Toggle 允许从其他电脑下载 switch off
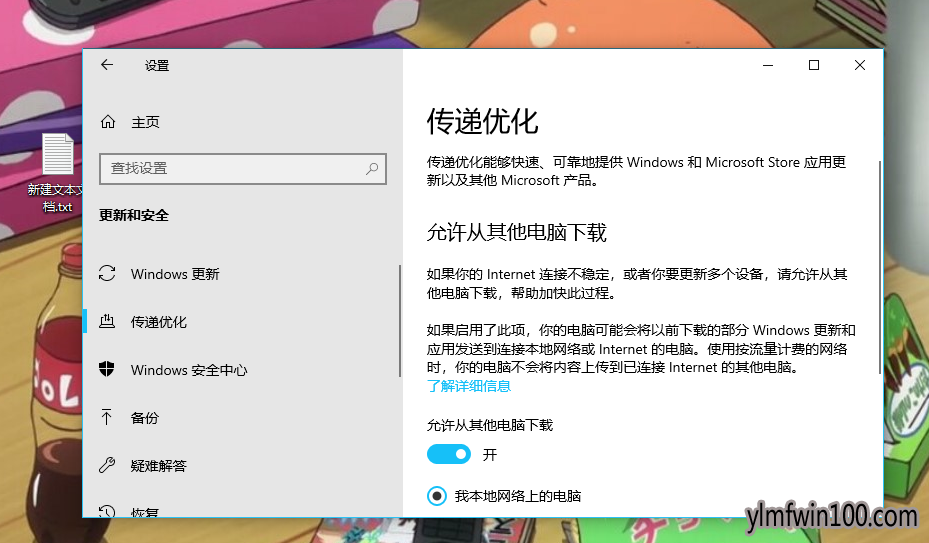 tap(449, 455)
